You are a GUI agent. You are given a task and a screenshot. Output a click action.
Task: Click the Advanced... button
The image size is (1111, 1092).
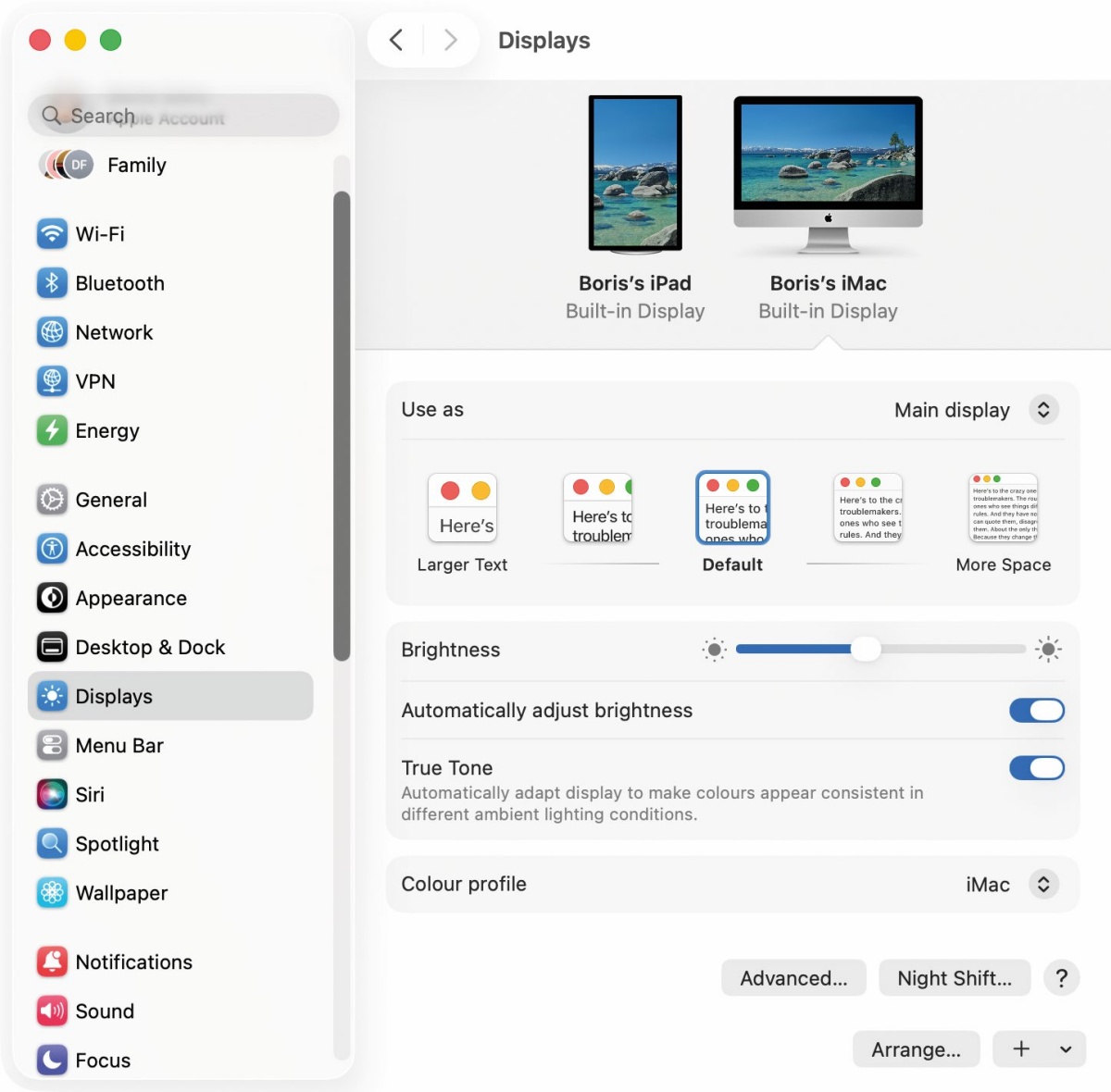(793, 977)
